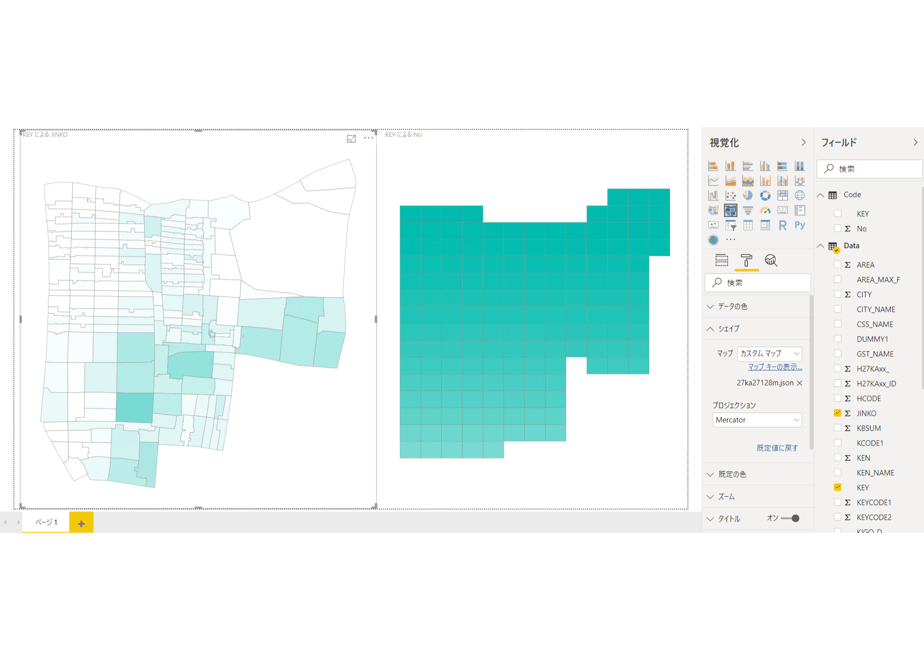Pick the R script visual
The image size is (924, 660).
(783, 225)
